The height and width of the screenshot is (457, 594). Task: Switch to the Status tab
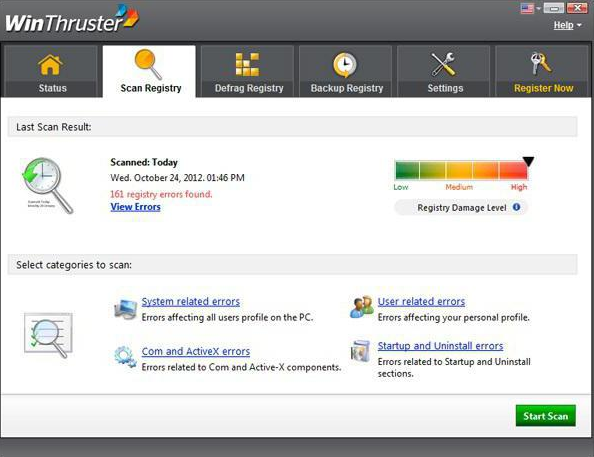point(51,71)
